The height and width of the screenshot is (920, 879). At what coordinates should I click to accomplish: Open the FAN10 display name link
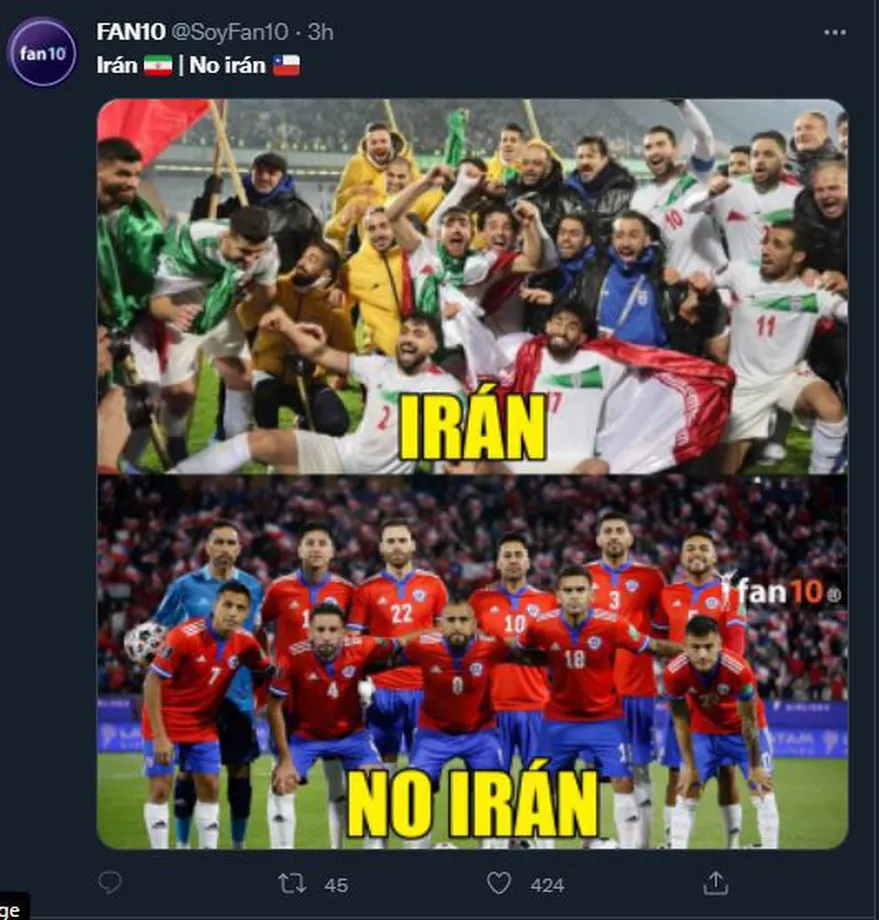[x=130, y=32]
